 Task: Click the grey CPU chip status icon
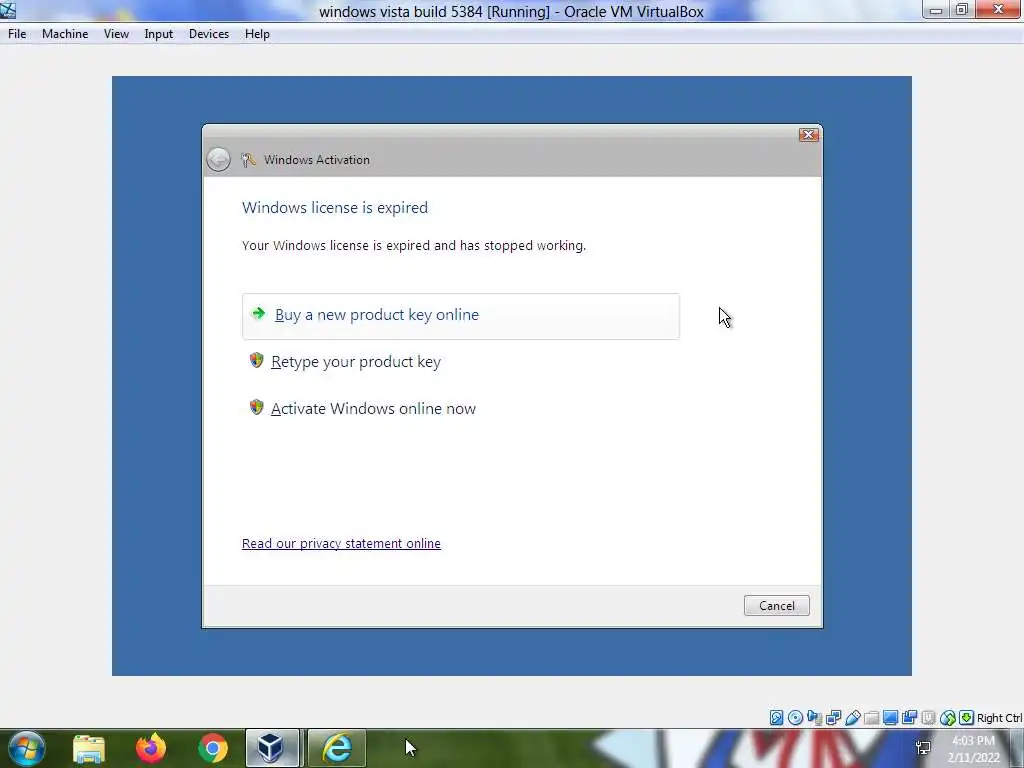coord(928,718)
